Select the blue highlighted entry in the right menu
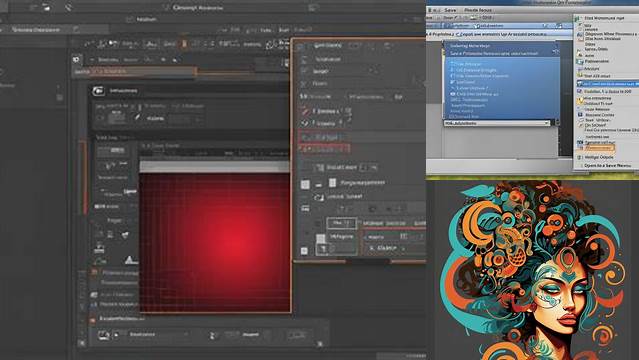The width and height of the screenshot is (639, 360). pyautogui.click(x=607, y=83)
